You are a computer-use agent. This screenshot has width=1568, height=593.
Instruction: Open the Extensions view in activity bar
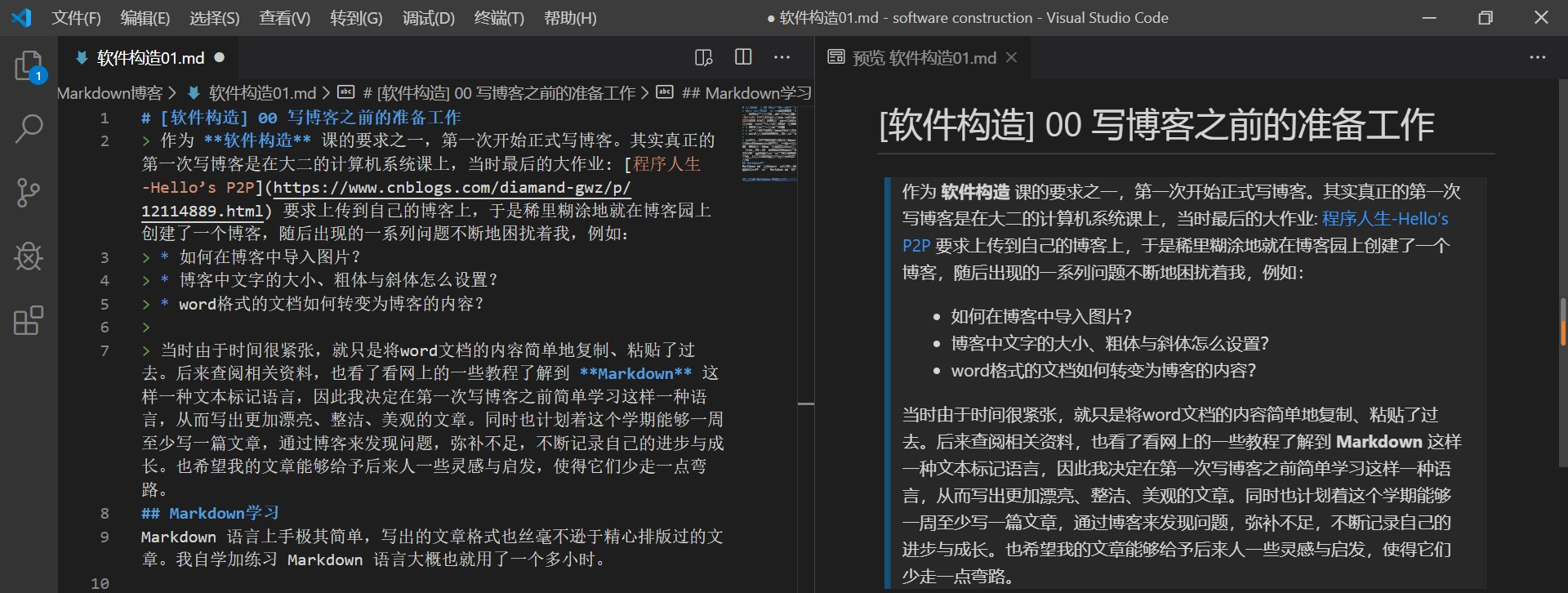[x=29, y=320]
